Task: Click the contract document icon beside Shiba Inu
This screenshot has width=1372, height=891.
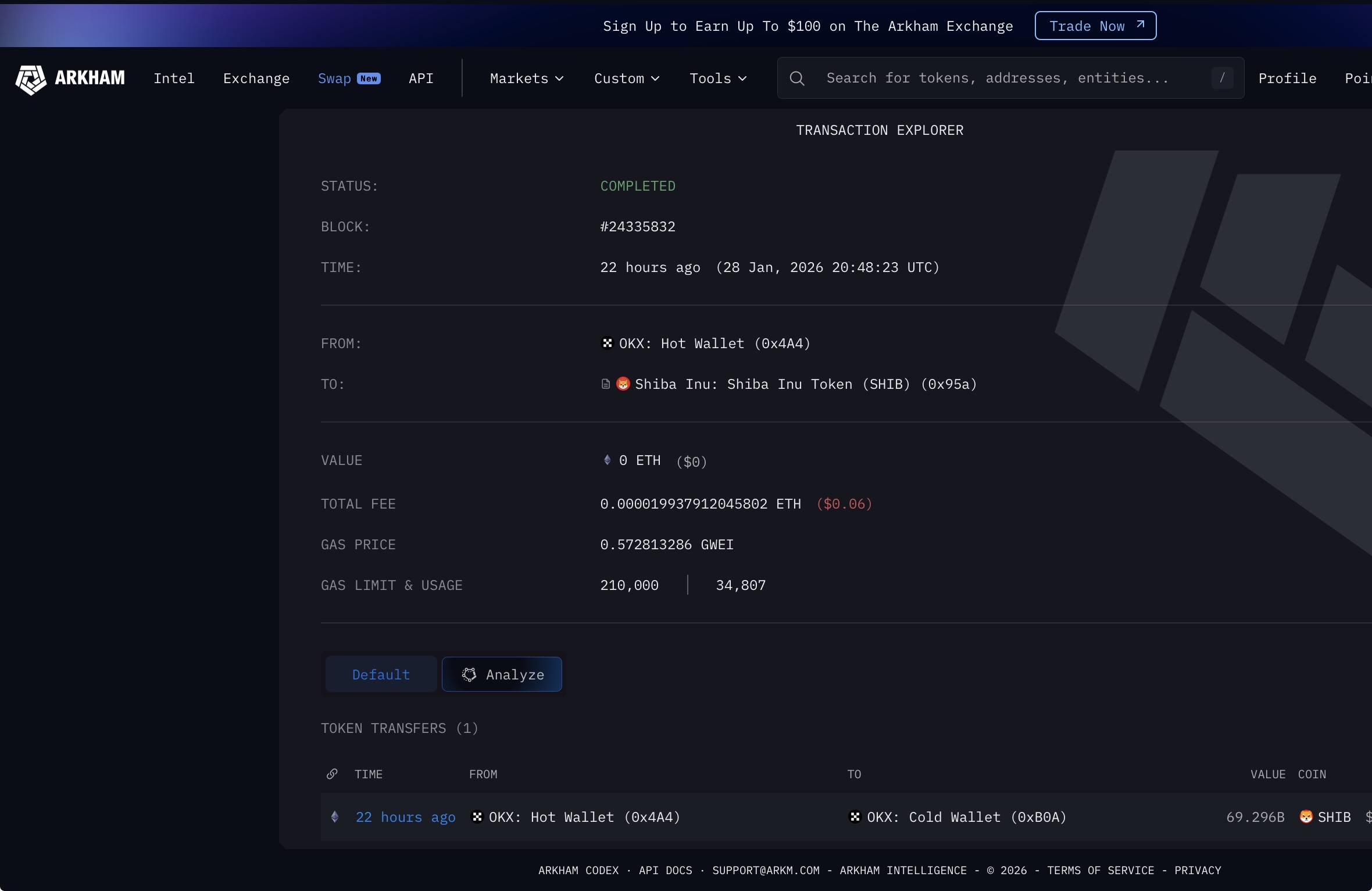Action: [x=605, y=384]
